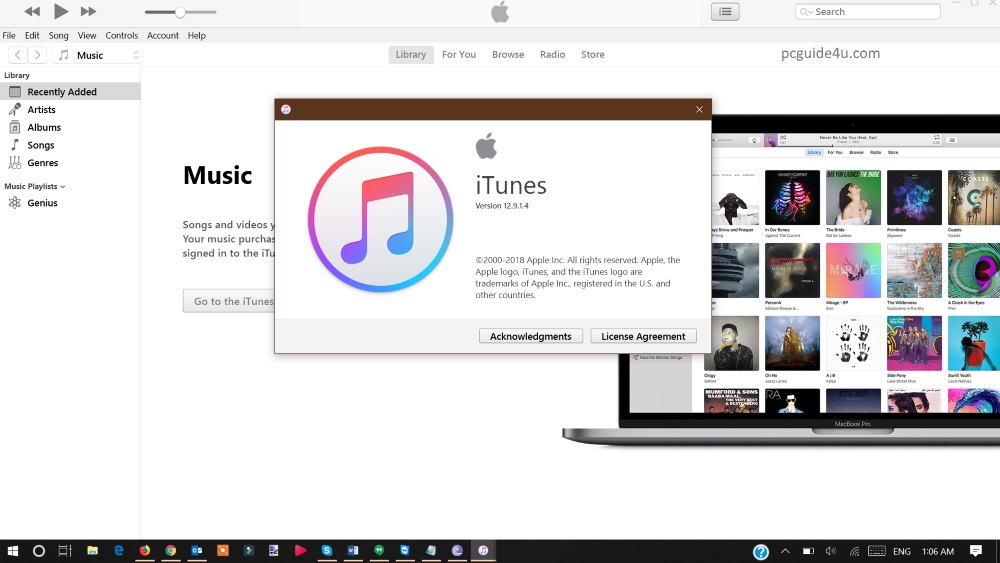Viewport: 1000px width, 563px height.
Task: Open Albums in the sidebar
Action: pos(44,128)
